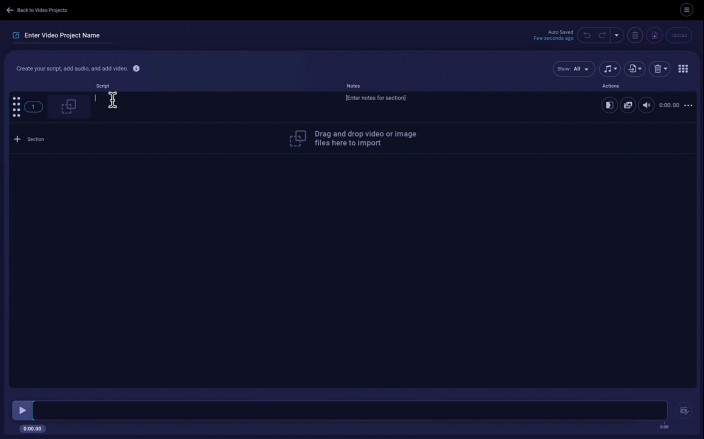Open the import file dropdown
Screen dimensions: 704x439
click(x=634, y=69)
